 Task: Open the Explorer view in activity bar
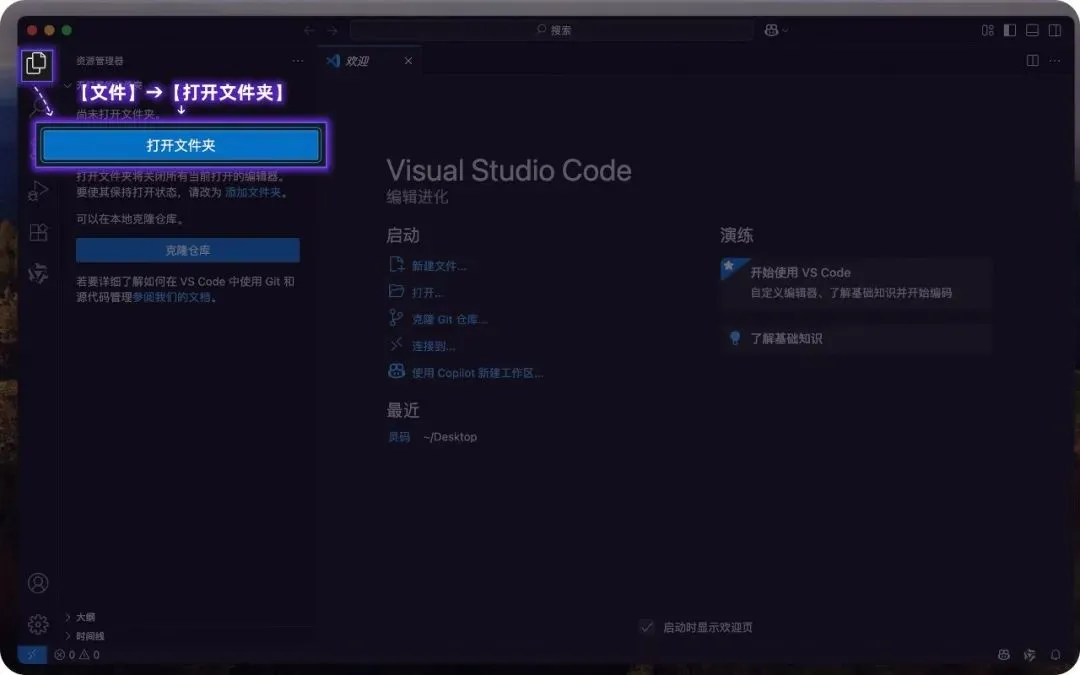37,64
